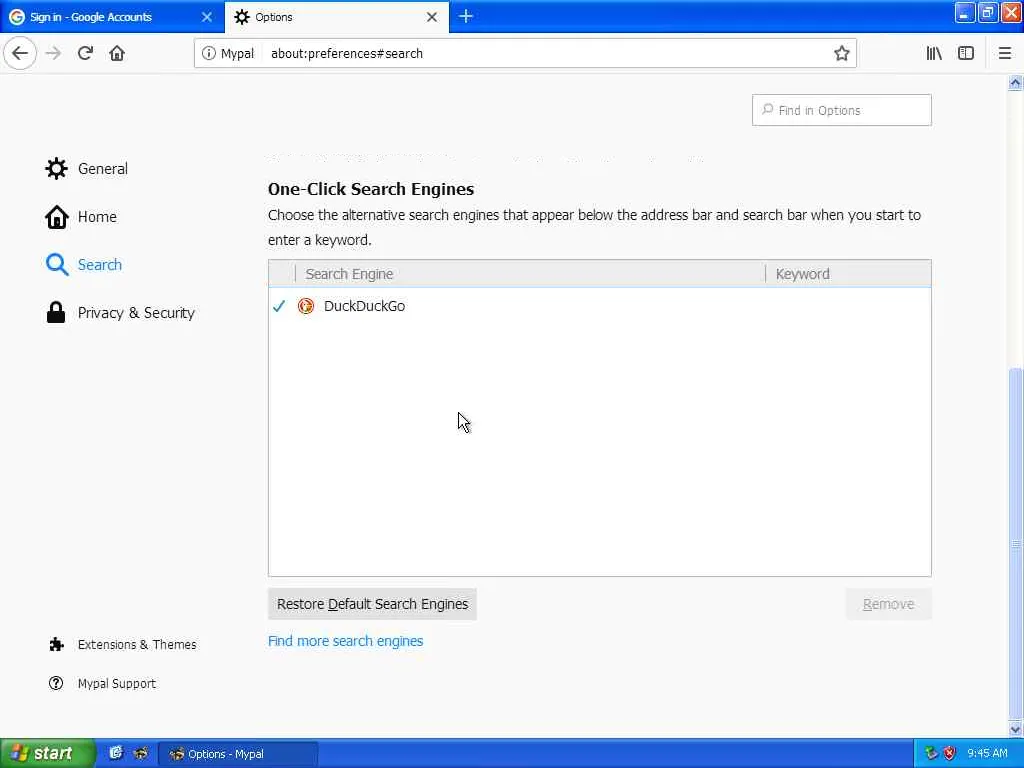Open the hamburger application menu

[x=1005, y=54]
